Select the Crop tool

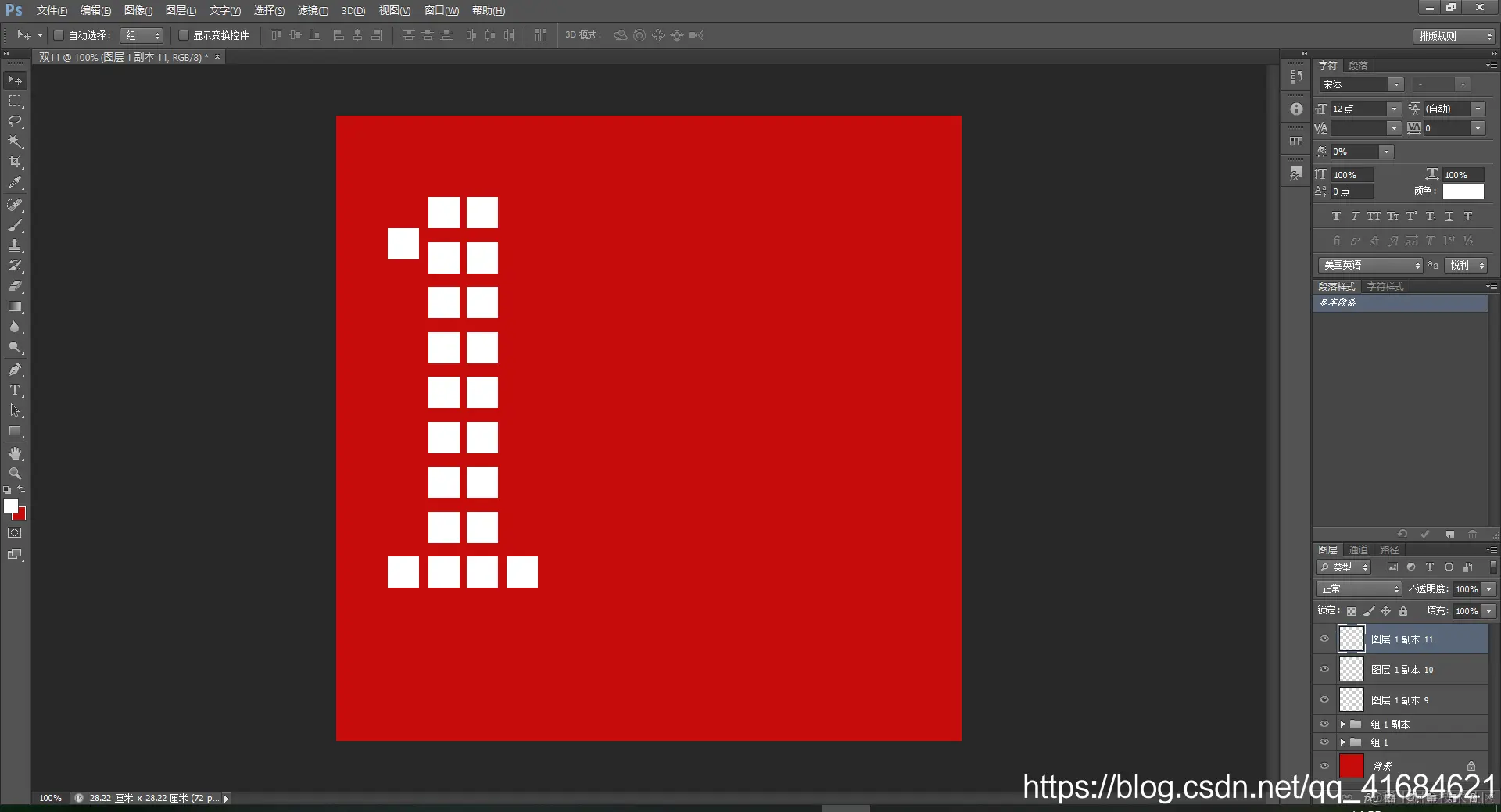(15, 162)
